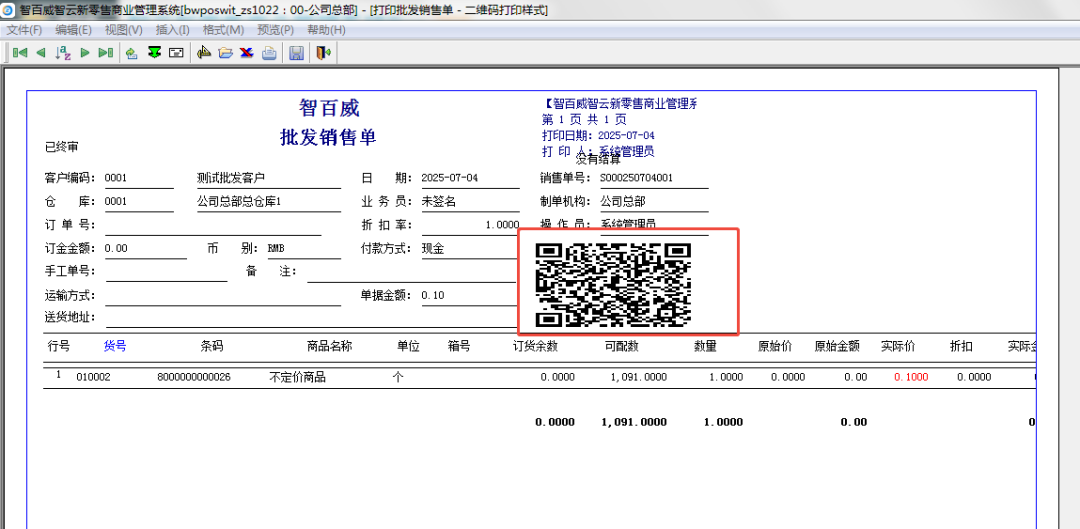
Task: Open the design ruler tool icon
Action: [x=203, y=52]
